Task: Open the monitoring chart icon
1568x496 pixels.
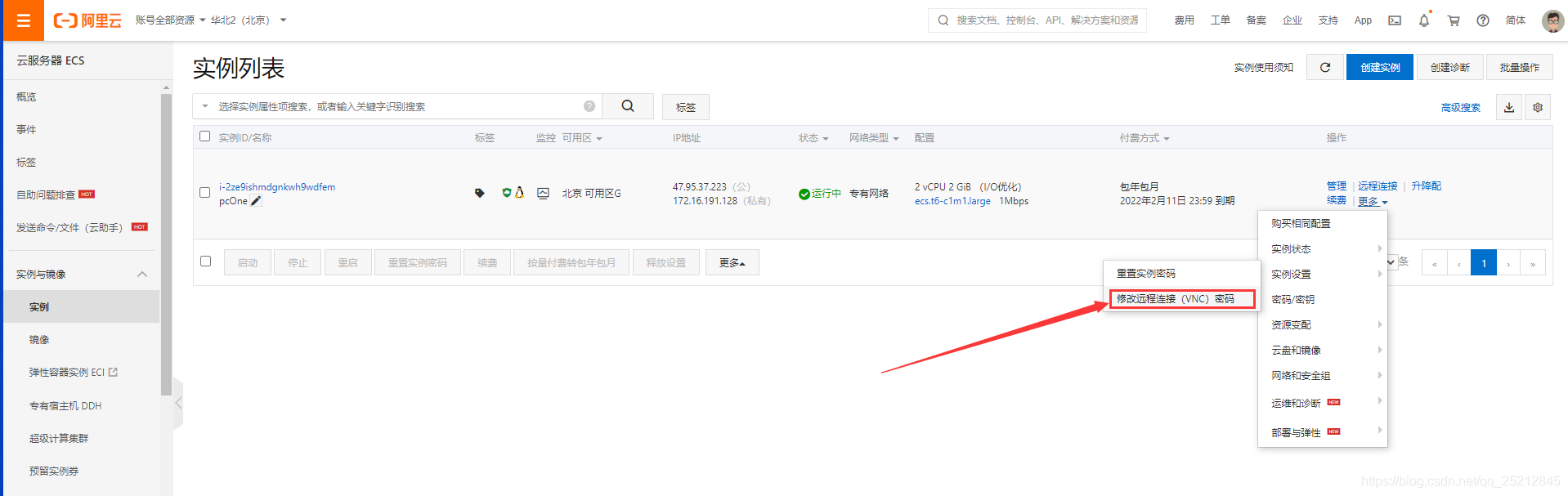Action: (x=543, y=193)
